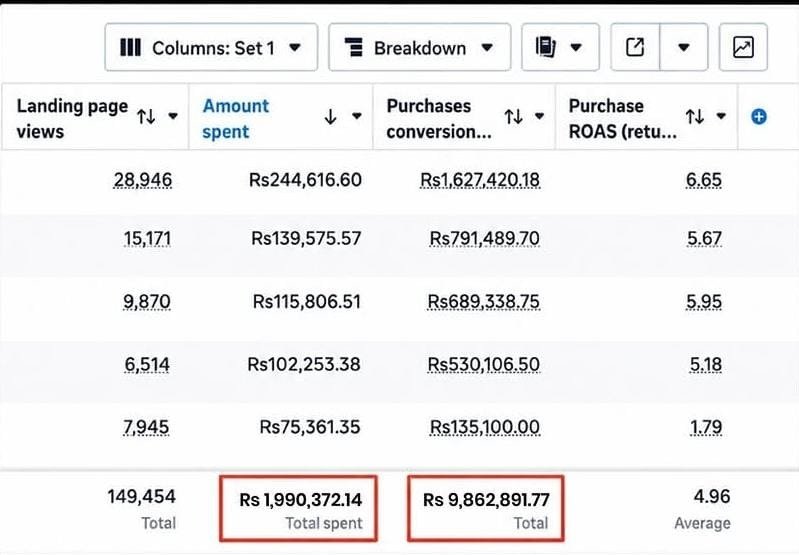Screen dimensions: 799x555
Task: Click conversion value Rs791,489.70
Action: [485, 239]
